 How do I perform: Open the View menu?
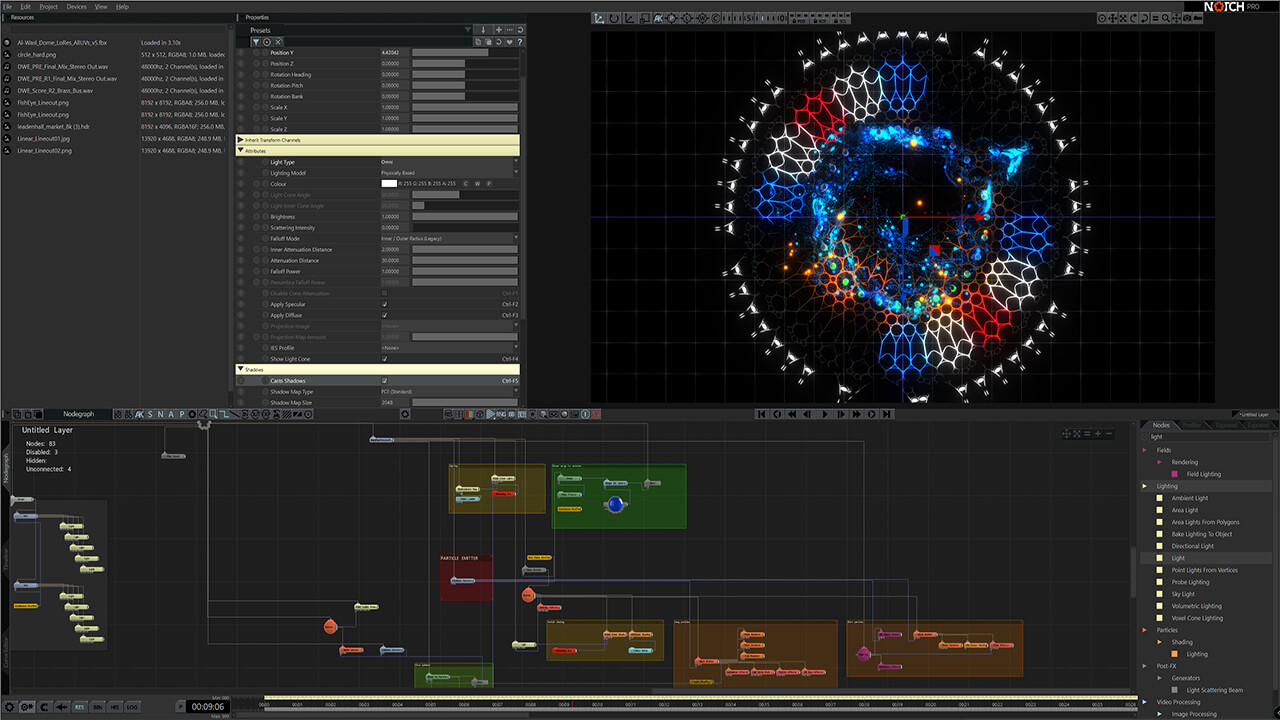pyautogui.click(x=101, y=6)
